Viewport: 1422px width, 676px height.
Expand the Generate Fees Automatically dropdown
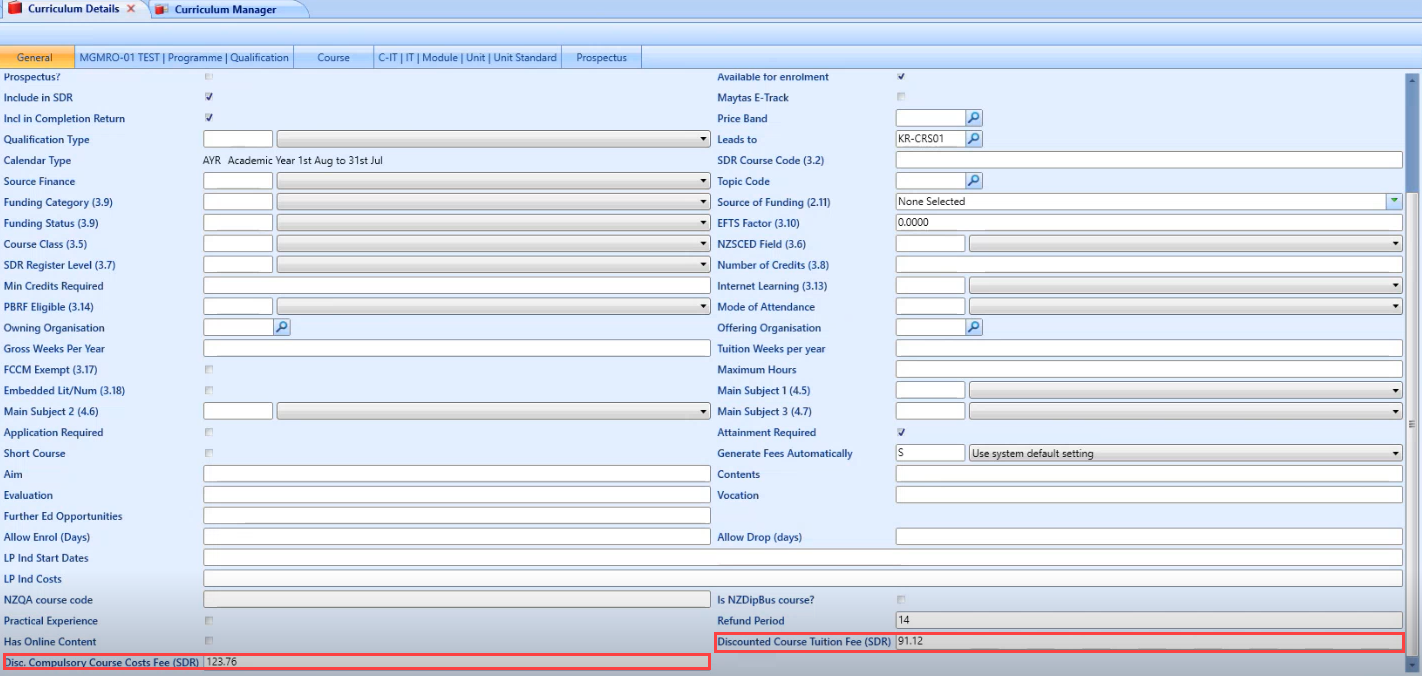click(1395, 453)
